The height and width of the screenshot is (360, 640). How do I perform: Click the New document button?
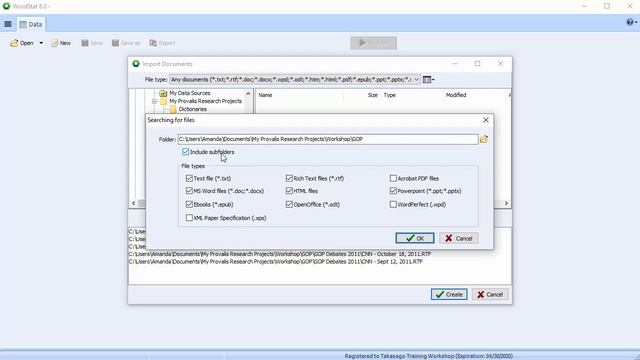[x=61, y=43]
